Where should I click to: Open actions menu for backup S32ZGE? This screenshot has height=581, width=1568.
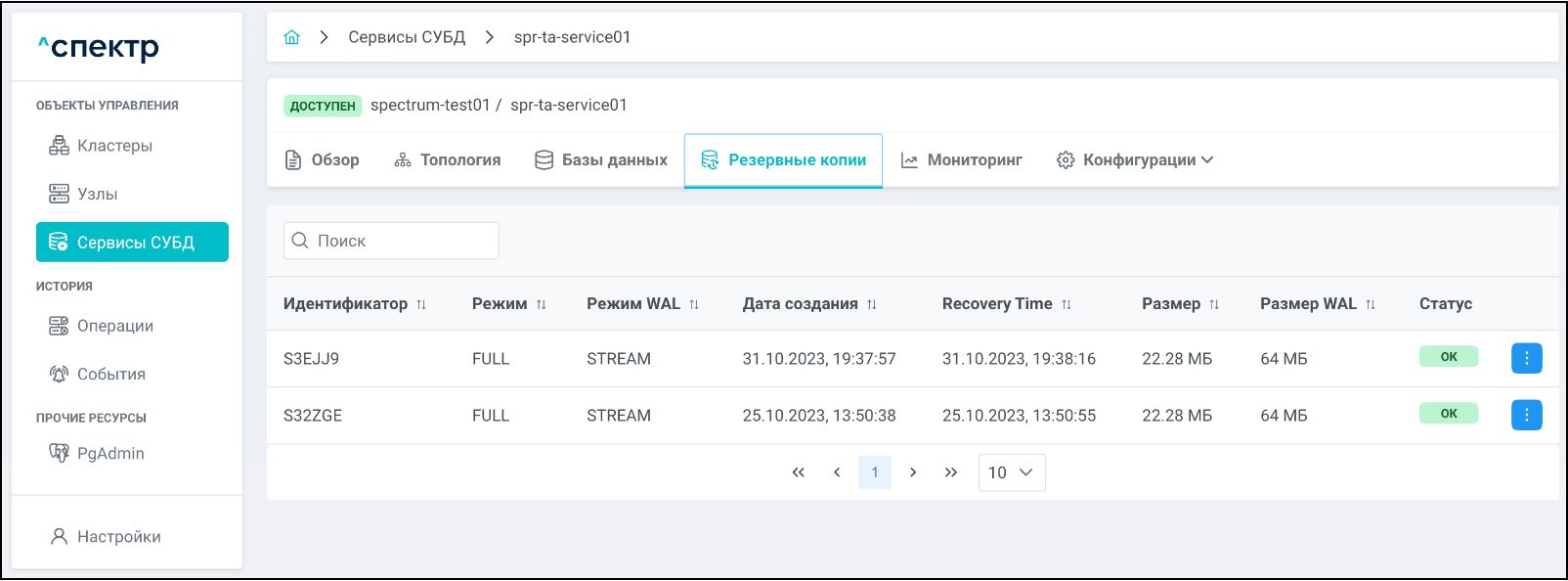(x=1526, y=415)
